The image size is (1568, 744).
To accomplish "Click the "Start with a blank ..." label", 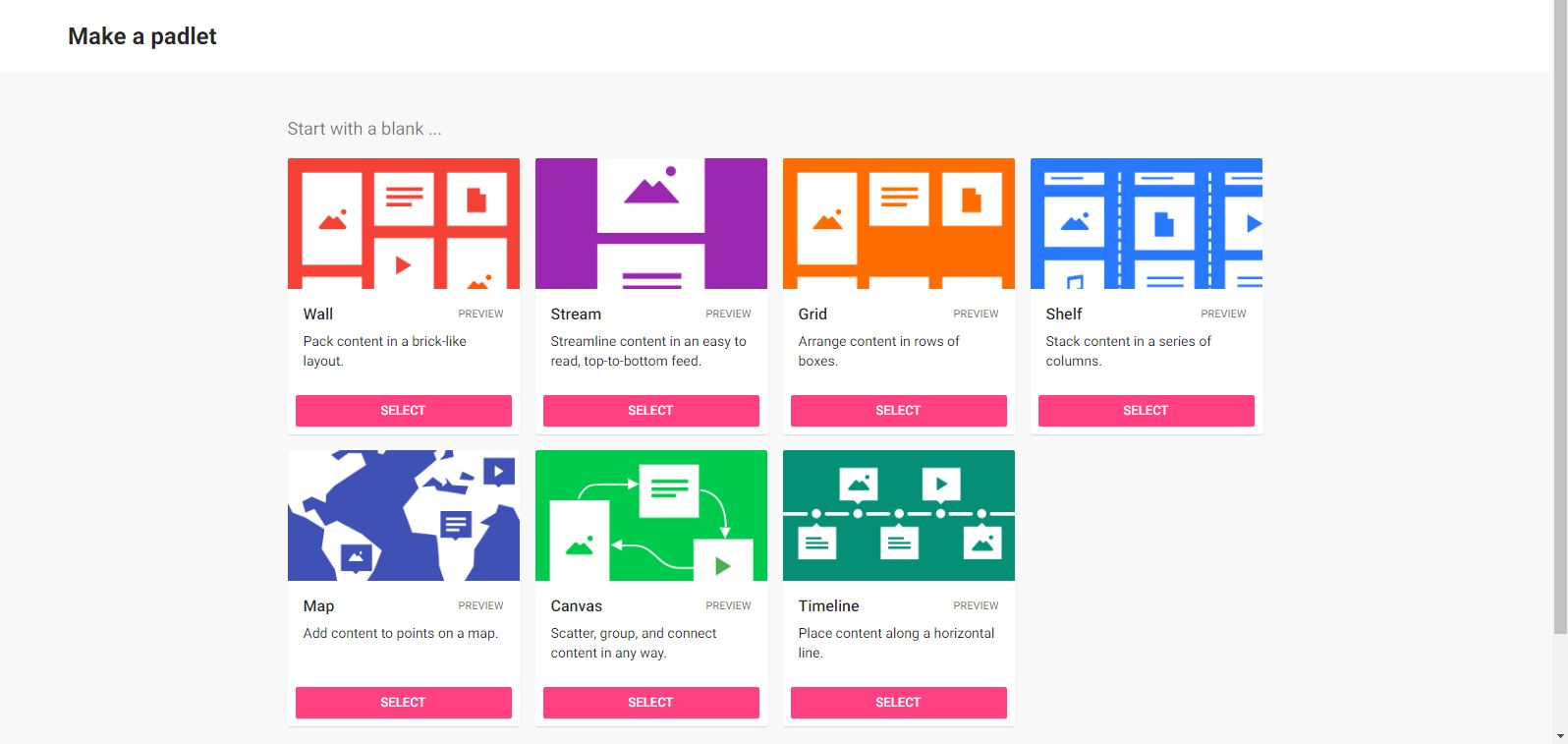I will [364, 129].
